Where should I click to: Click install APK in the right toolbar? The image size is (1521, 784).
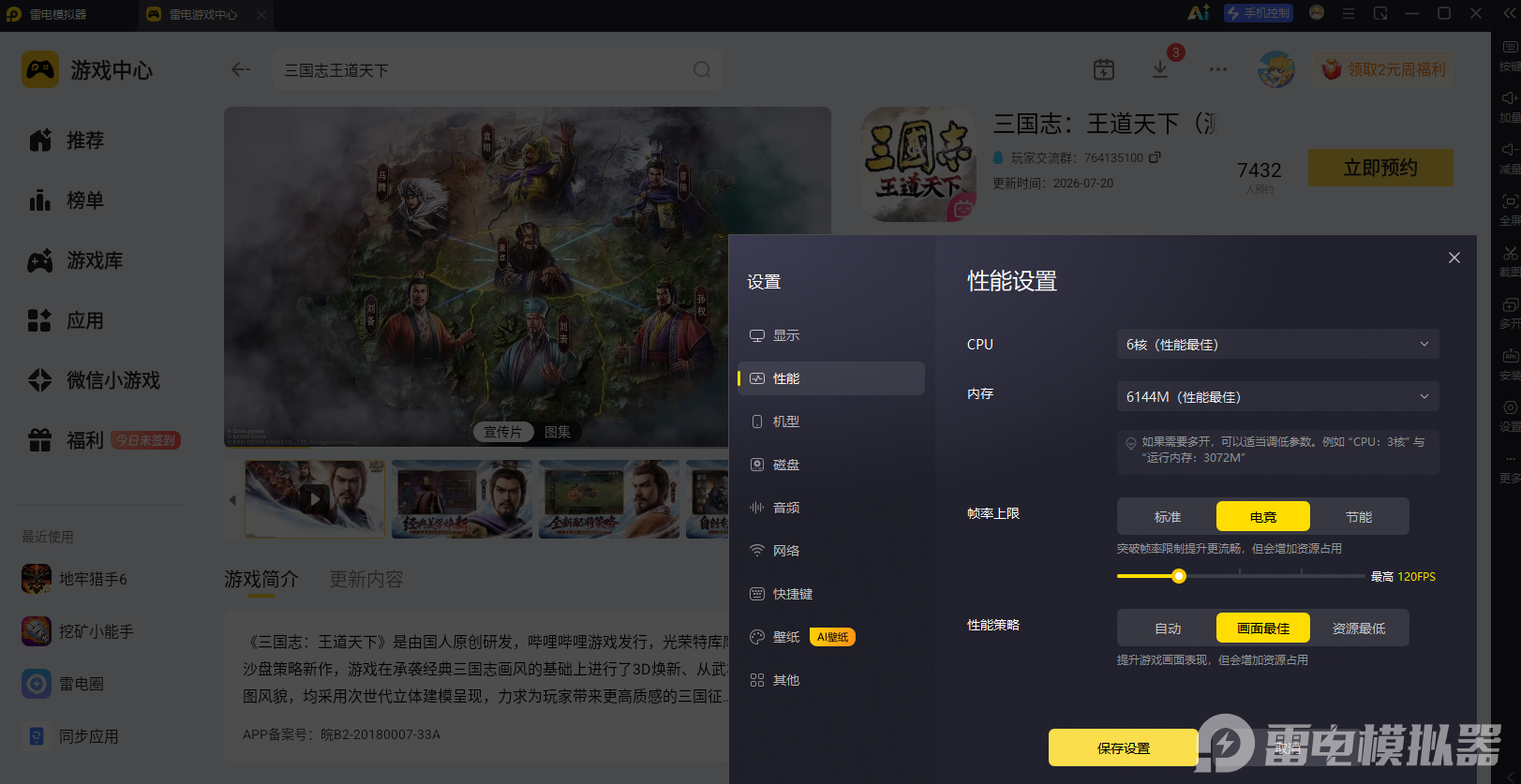coord(1510,362)
